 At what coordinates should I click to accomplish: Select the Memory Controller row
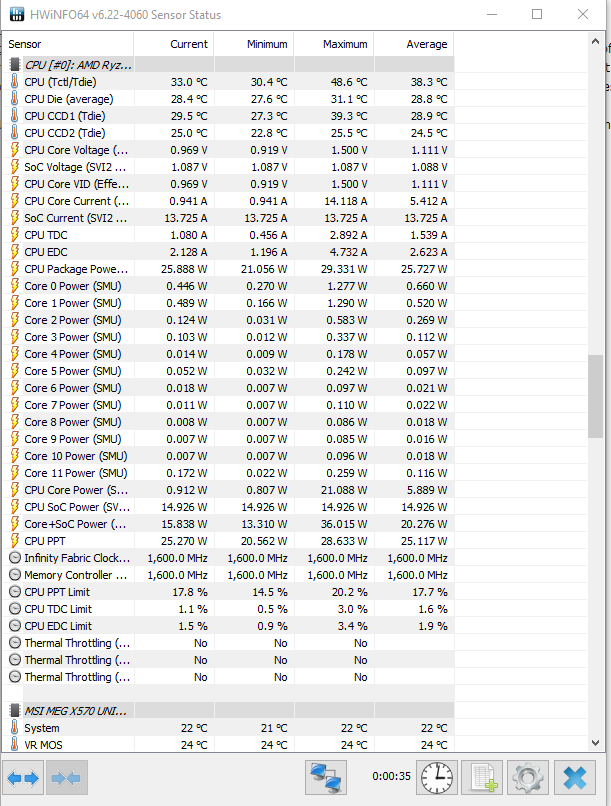(229, 575)
